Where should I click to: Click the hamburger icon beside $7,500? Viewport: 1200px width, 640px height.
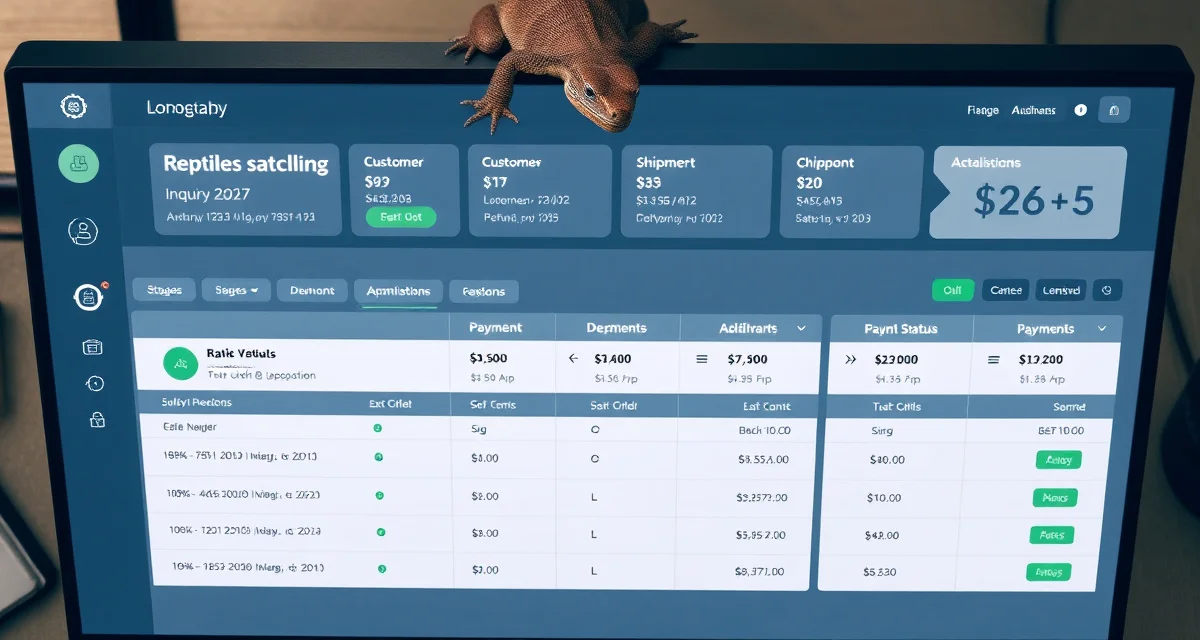(701, 358)
